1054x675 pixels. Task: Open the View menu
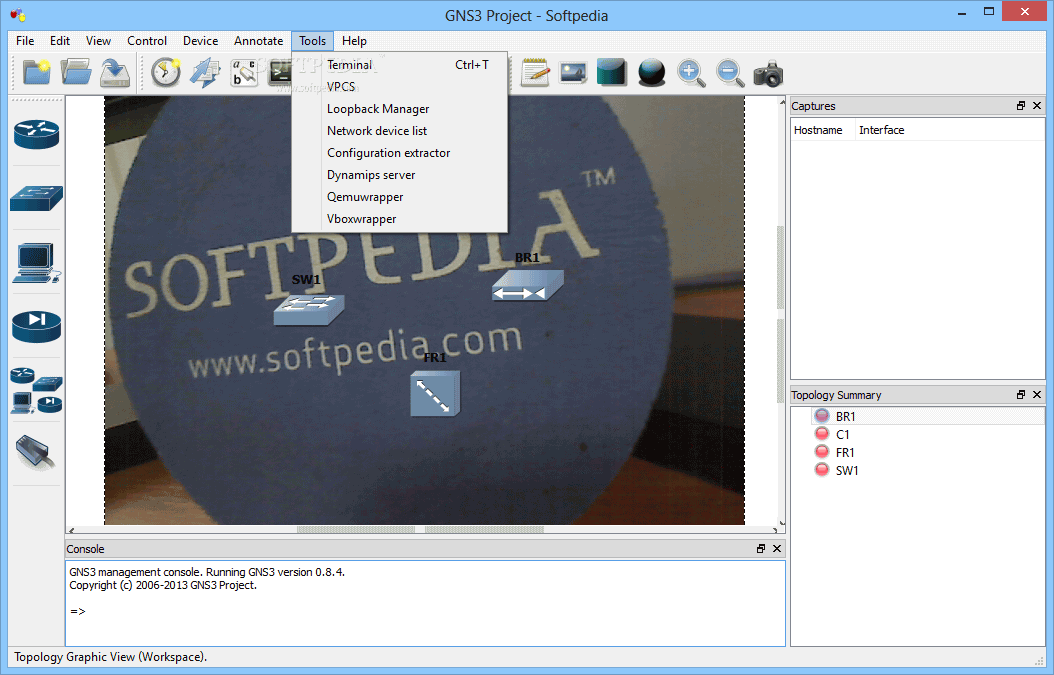point(98,41)
